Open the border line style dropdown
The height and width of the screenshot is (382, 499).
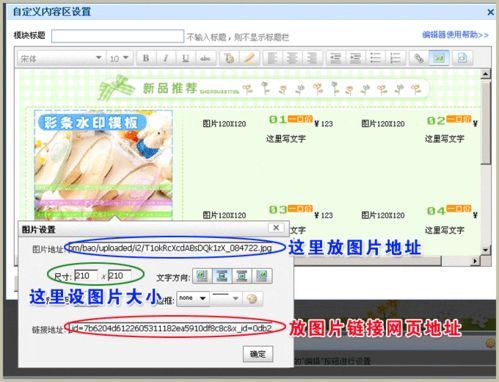[227, 299]
